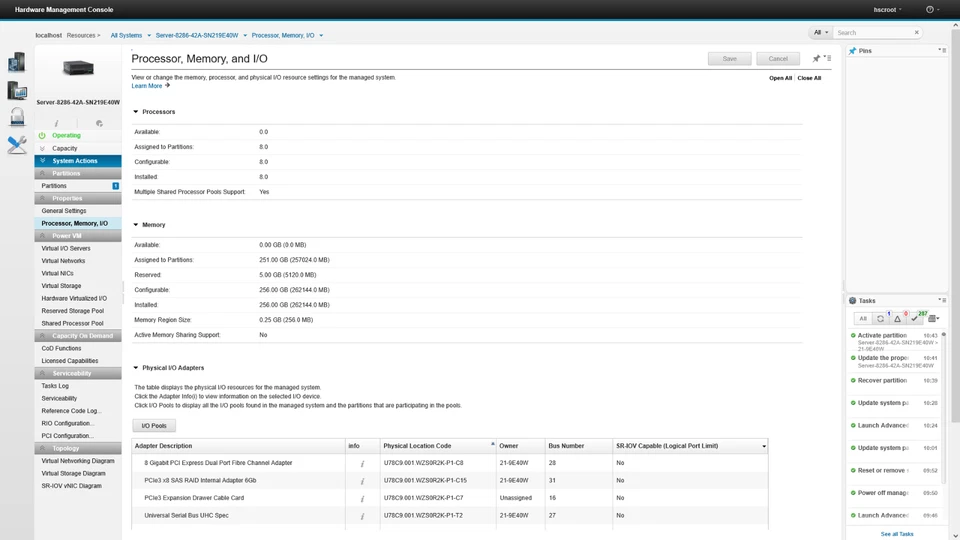
Task: Expand System Actions in sidebar
Action: click(78, 160)
